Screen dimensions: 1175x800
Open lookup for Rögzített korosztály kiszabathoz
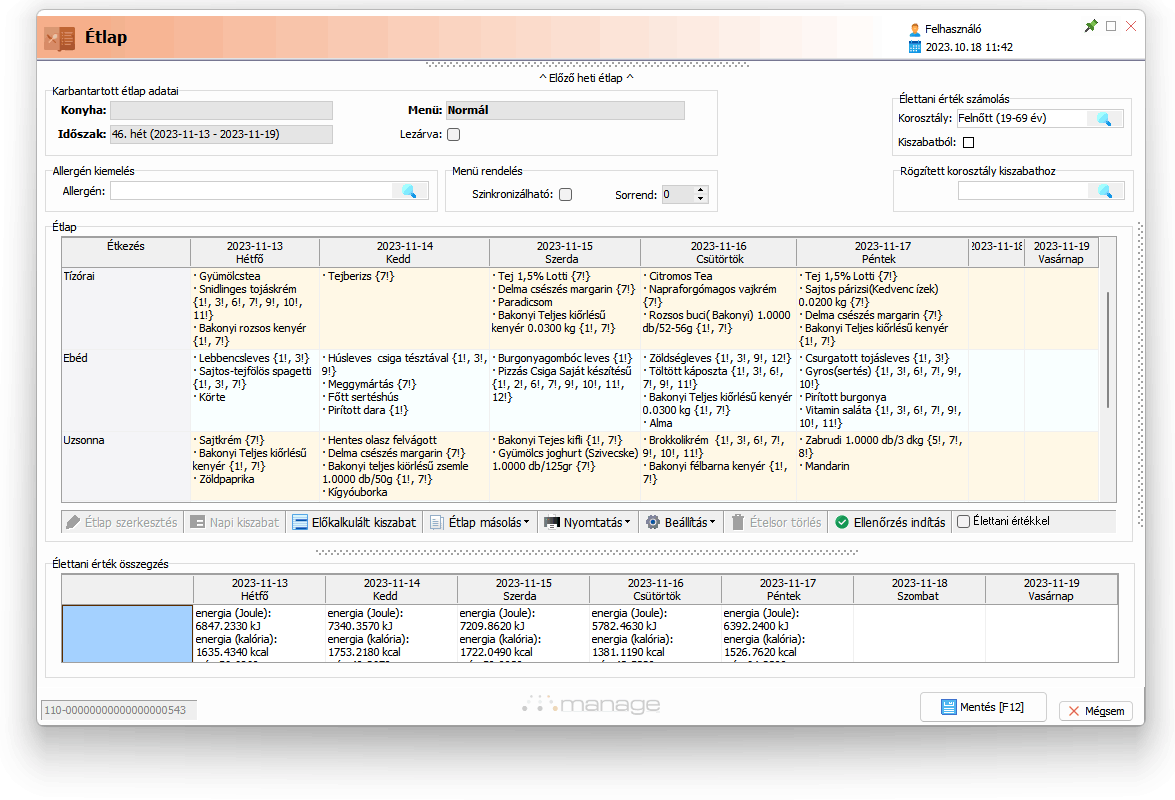[1104, 191]
